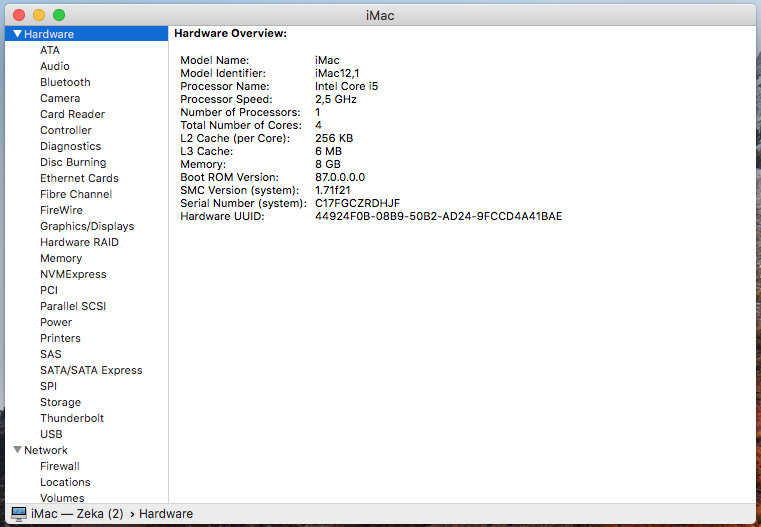This screenshot has width=761, height=527.
Task: Select Card Reader in the list
Action: (x=72, y=114)
